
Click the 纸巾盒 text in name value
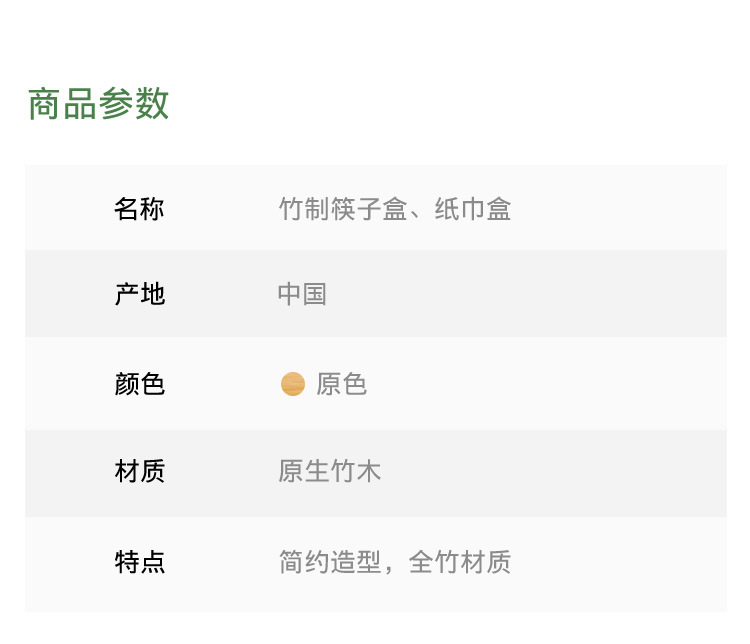[x=472, y=209]
